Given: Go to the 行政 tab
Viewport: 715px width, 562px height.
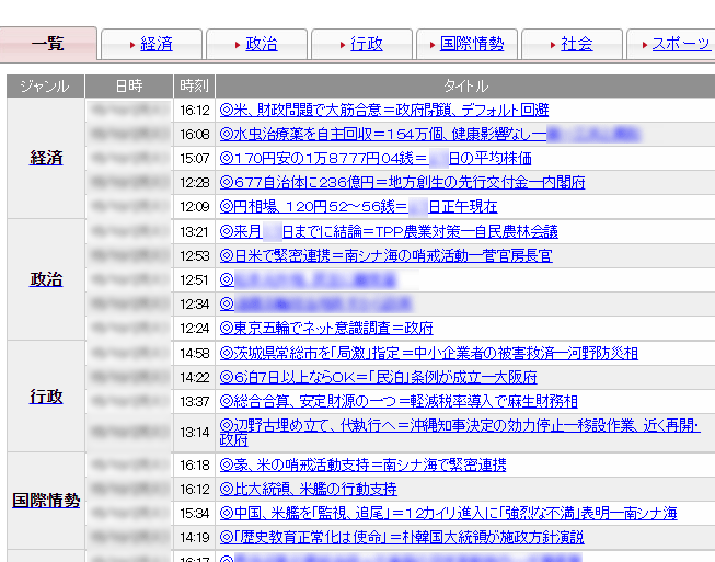Looking at the screenshot, I should [366, 44].
